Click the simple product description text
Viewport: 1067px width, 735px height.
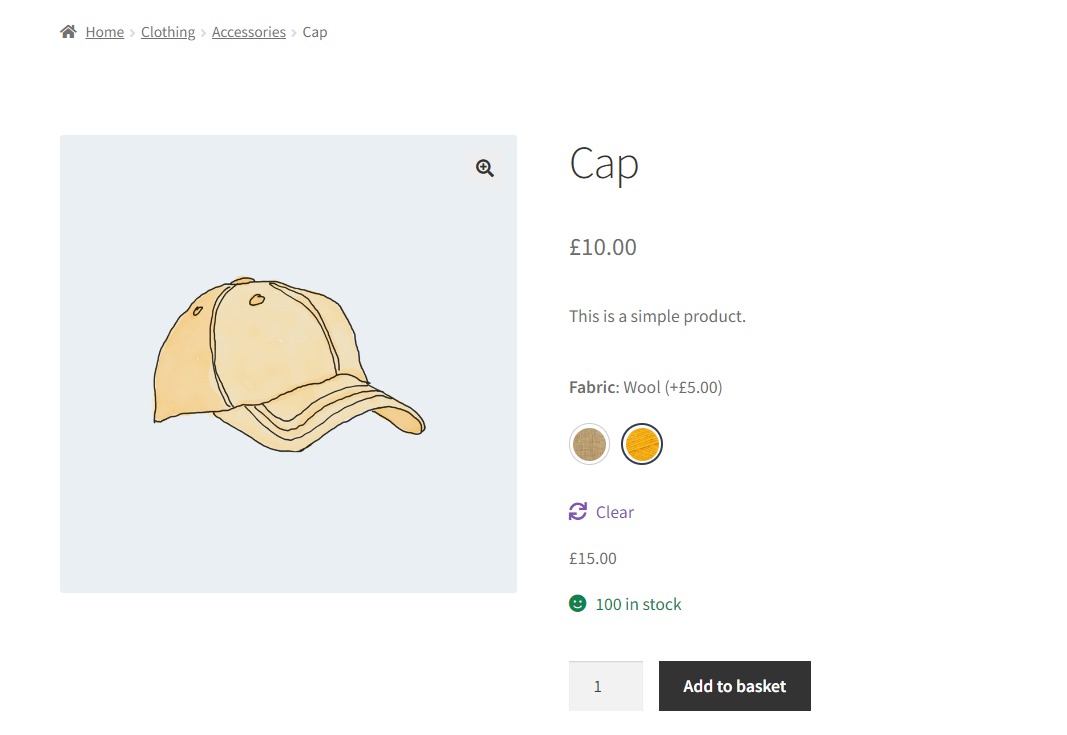pos(657,316)
